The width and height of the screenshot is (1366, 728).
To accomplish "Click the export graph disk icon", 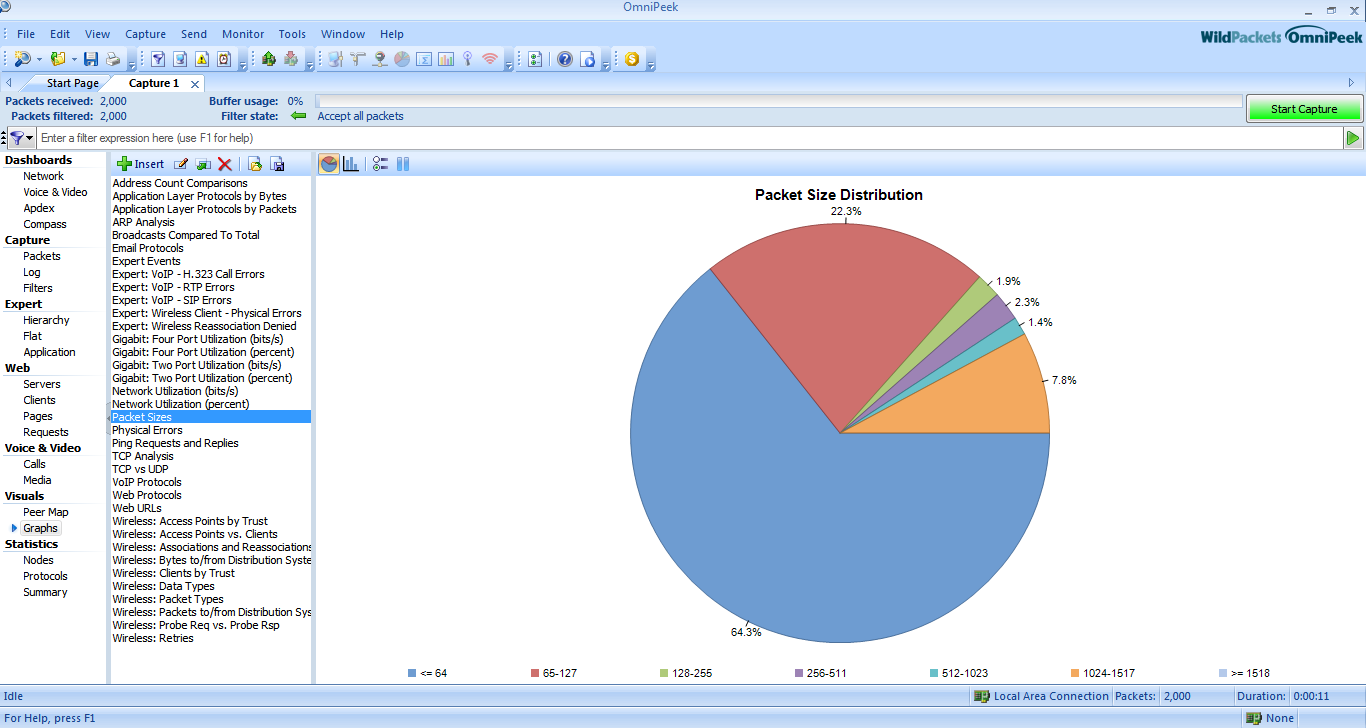I will pyautogui.click(x=278, y=164).
